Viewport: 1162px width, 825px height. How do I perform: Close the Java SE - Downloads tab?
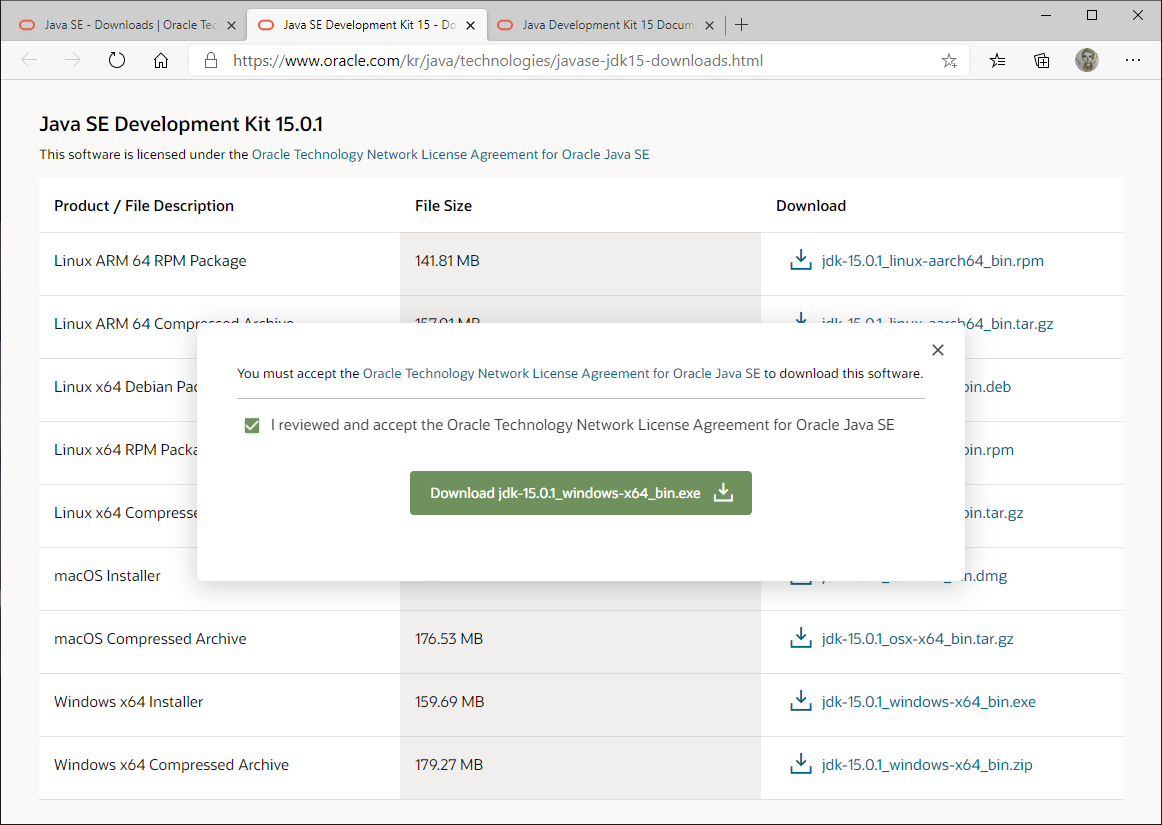coord(231,25)
